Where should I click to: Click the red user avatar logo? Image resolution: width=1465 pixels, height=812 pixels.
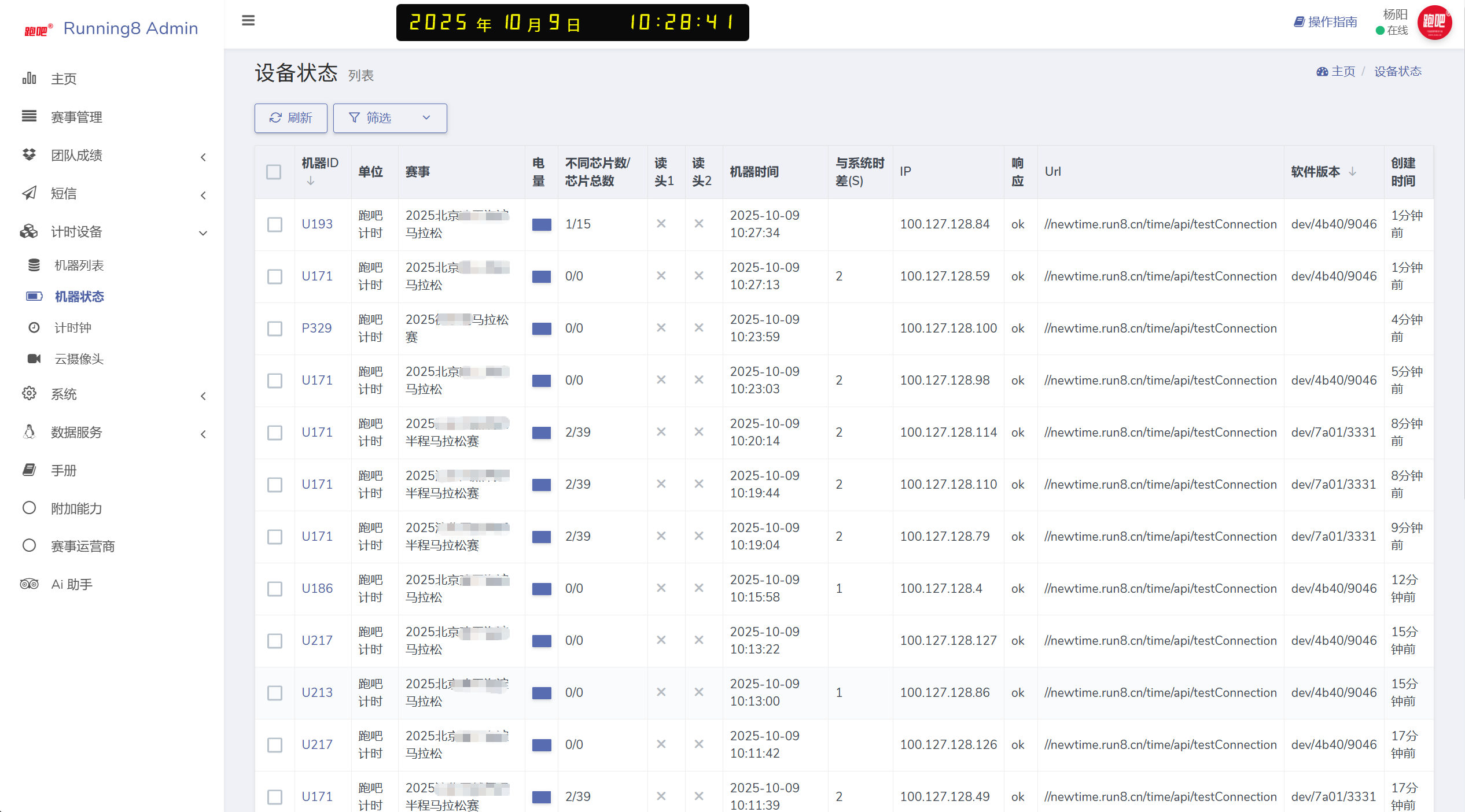[1434, 22]
